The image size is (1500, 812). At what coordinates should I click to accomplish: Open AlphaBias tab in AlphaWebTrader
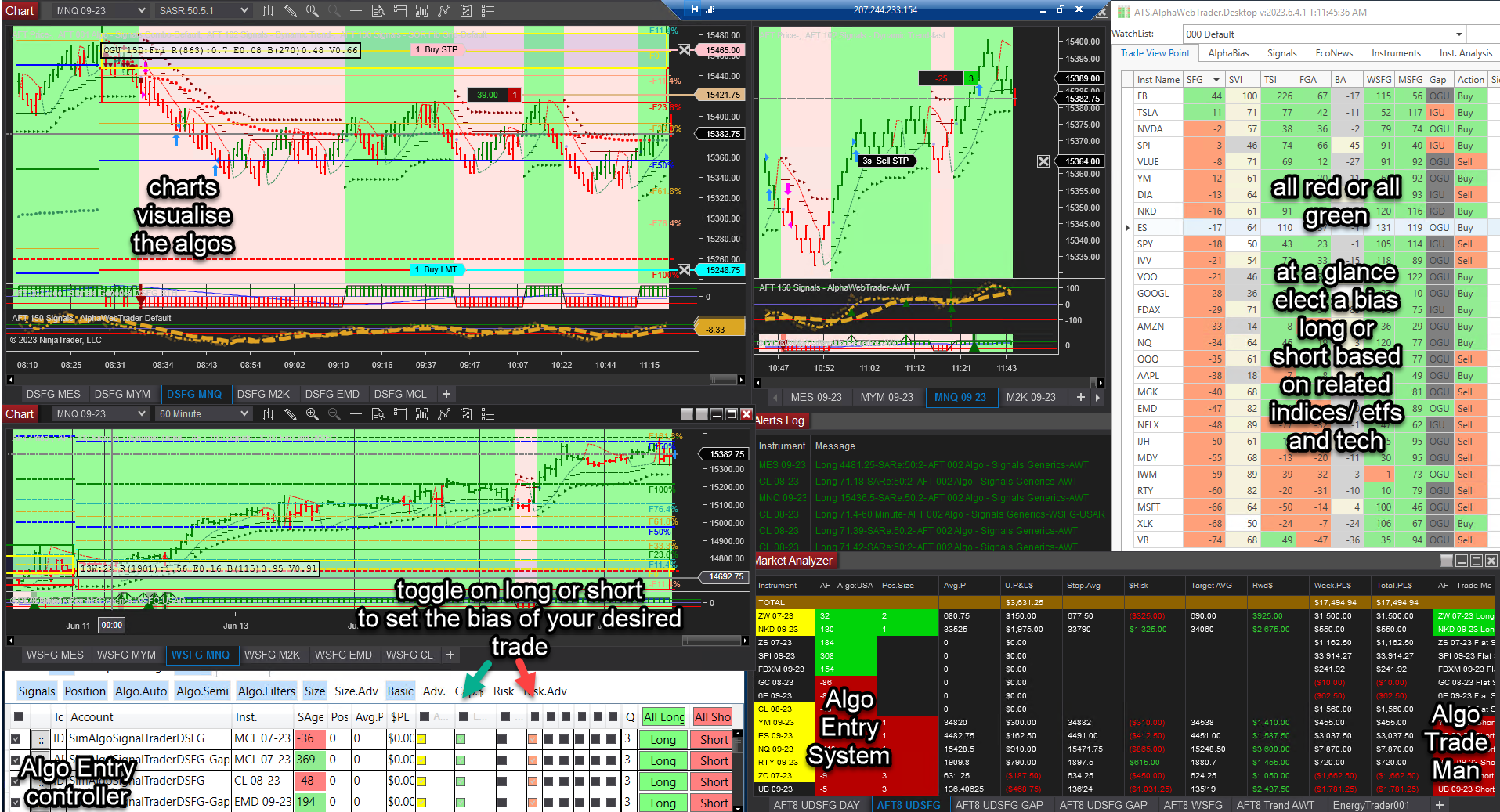click(x=1228, y=53)
